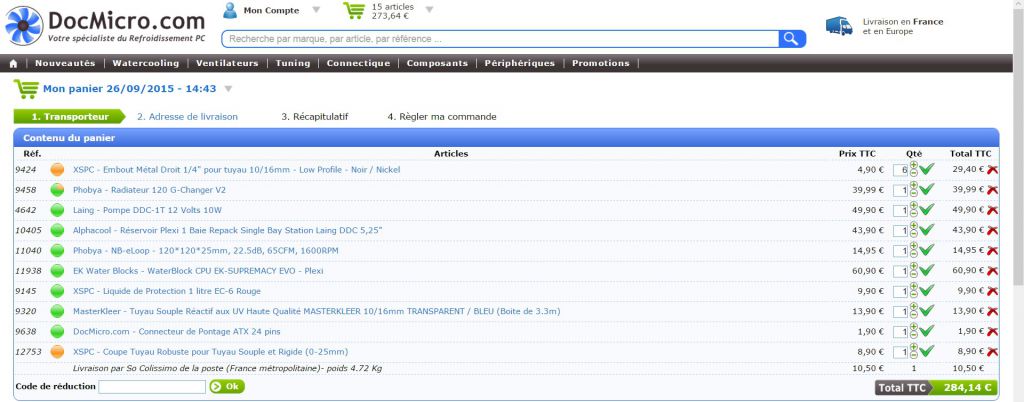Click the green cart icon beside 15 articles
The width and height of the screenshot is (1024, 402).
pos(354,10)
